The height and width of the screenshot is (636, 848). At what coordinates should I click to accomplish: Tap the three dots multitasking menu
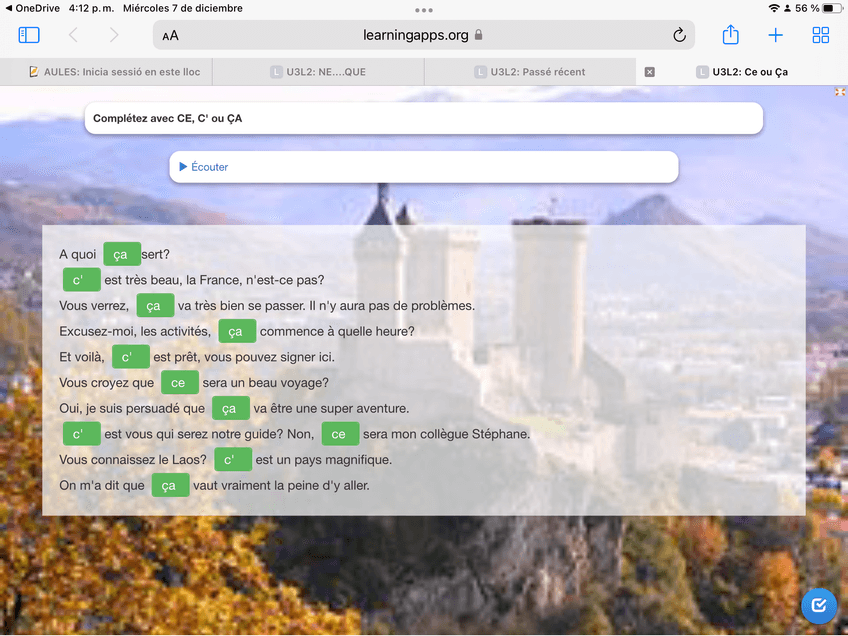point(424,10)
